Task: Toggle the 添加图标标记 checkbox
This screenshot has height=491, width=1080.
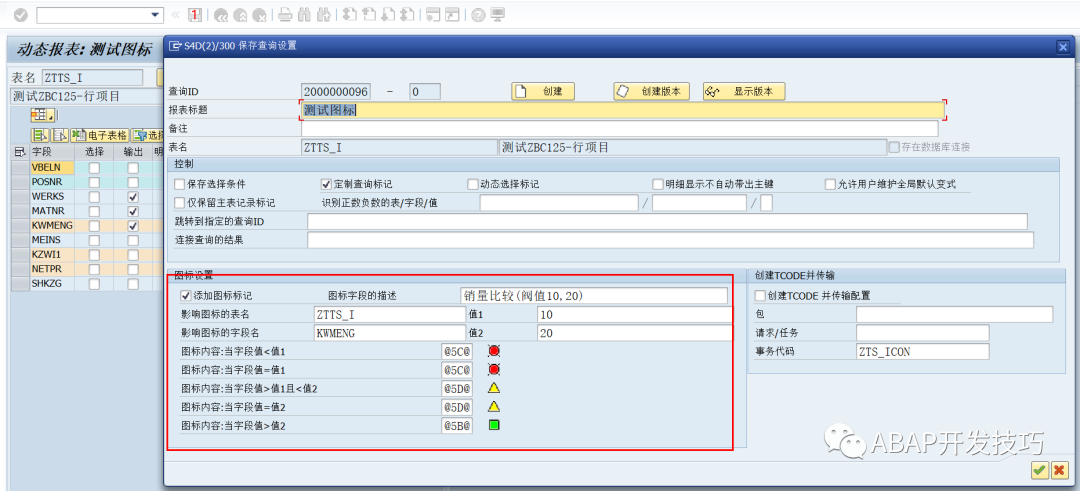Action: pyautogui.click(x=185, y=295)
